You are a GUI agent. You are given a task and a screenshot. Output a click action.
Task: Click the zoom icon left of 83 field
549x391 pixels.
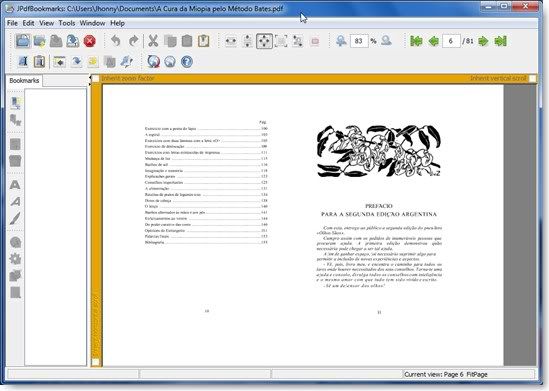[341, 41]
